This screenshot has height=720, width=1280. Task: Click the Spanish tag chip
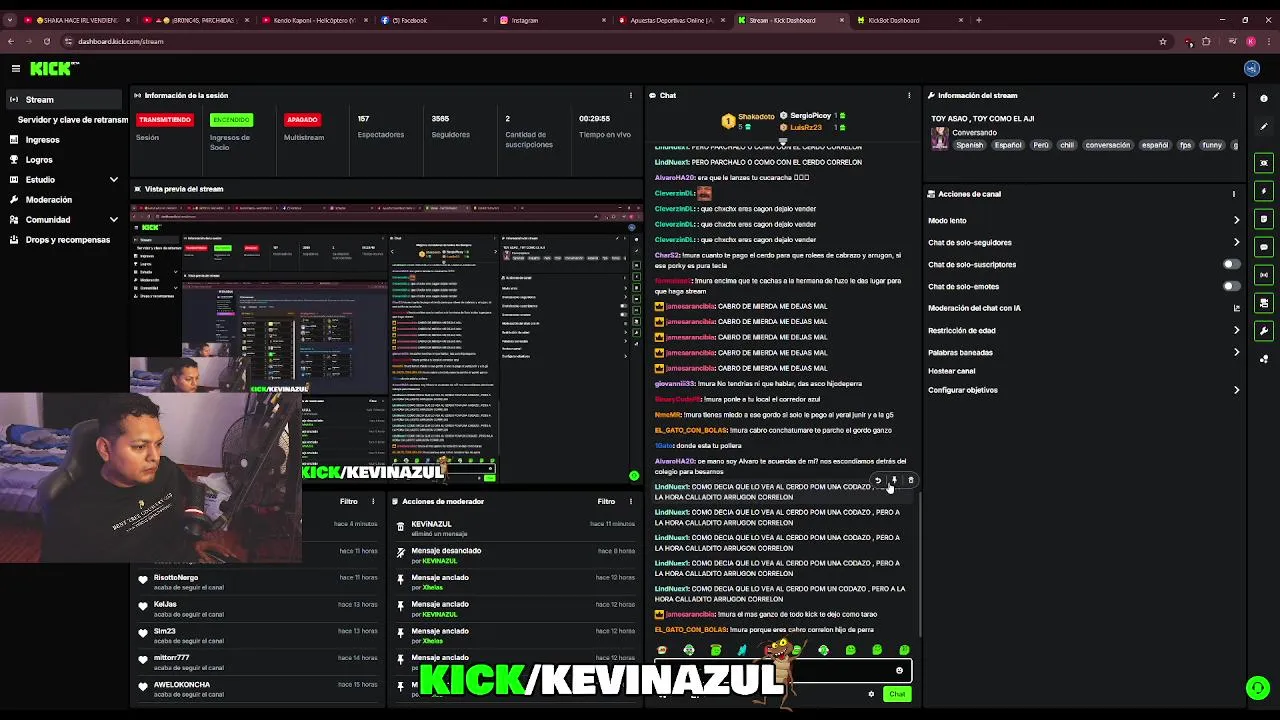tap(969, 145)
